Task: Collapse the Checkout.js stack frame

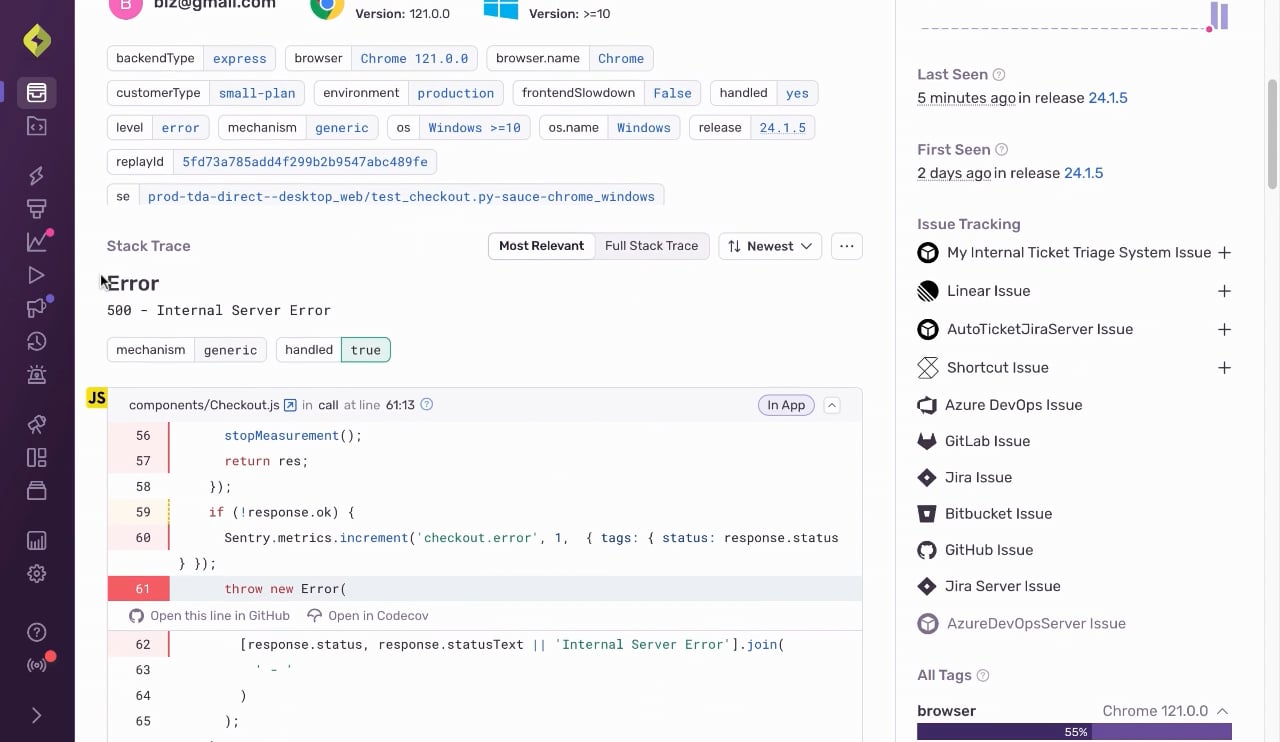Action: 832,405
